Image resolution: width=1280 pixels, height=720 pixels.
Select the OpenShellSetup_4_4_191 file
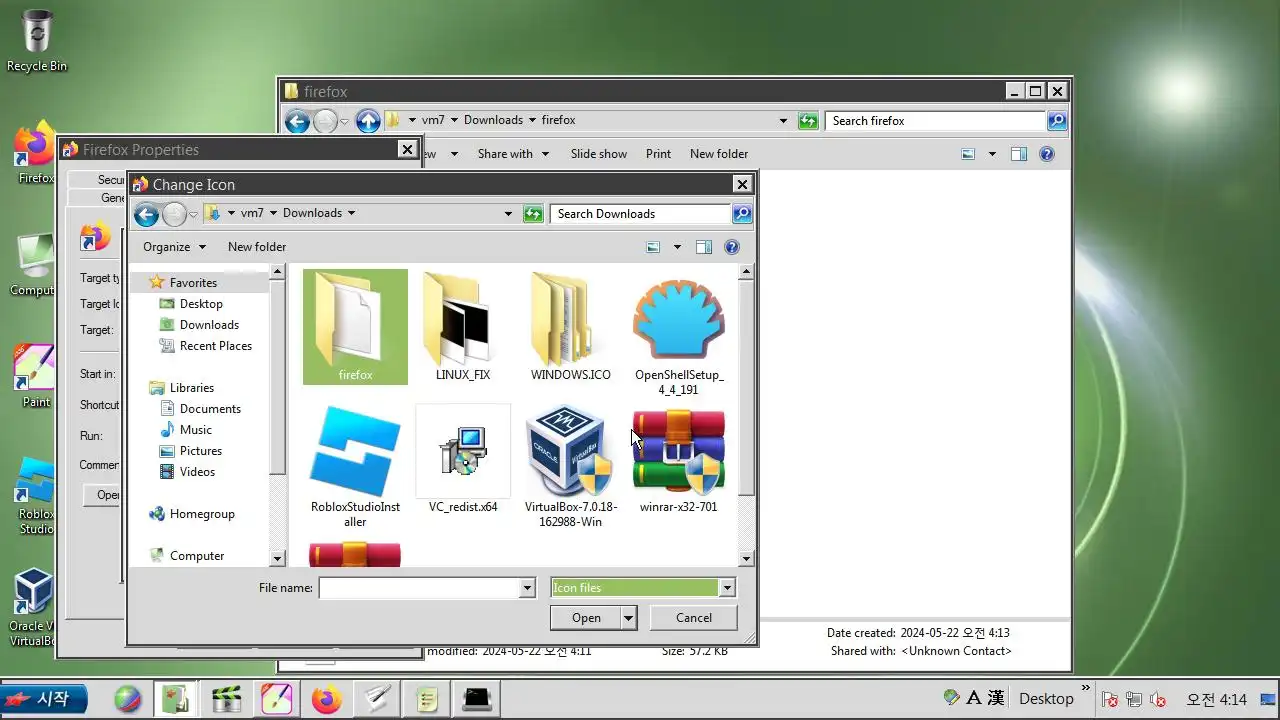pyautogui.click(x=679, y=334)
